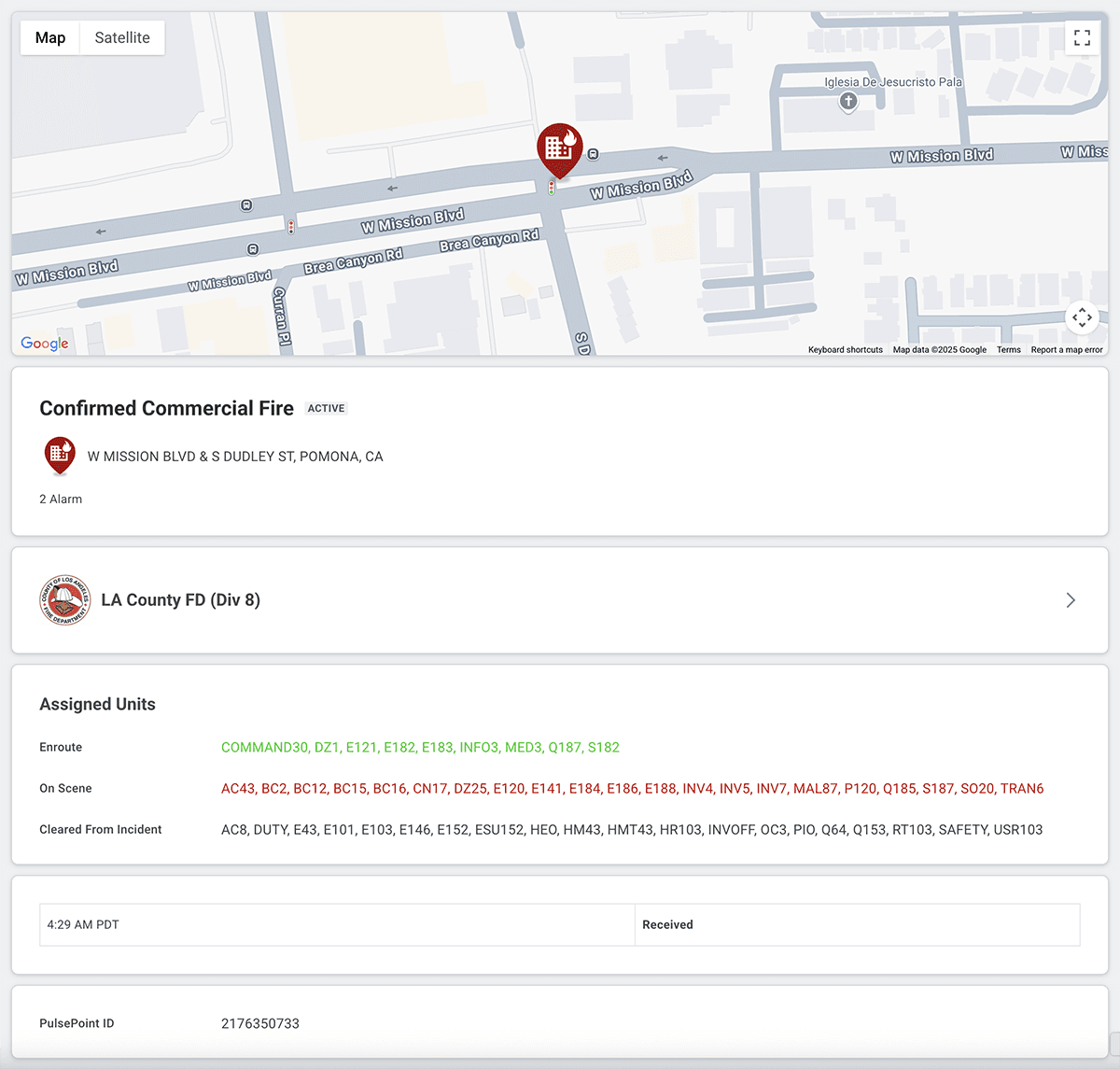Open the map Terms link
This screenshot has height=1069, width=1120.
click(1008, 350)
